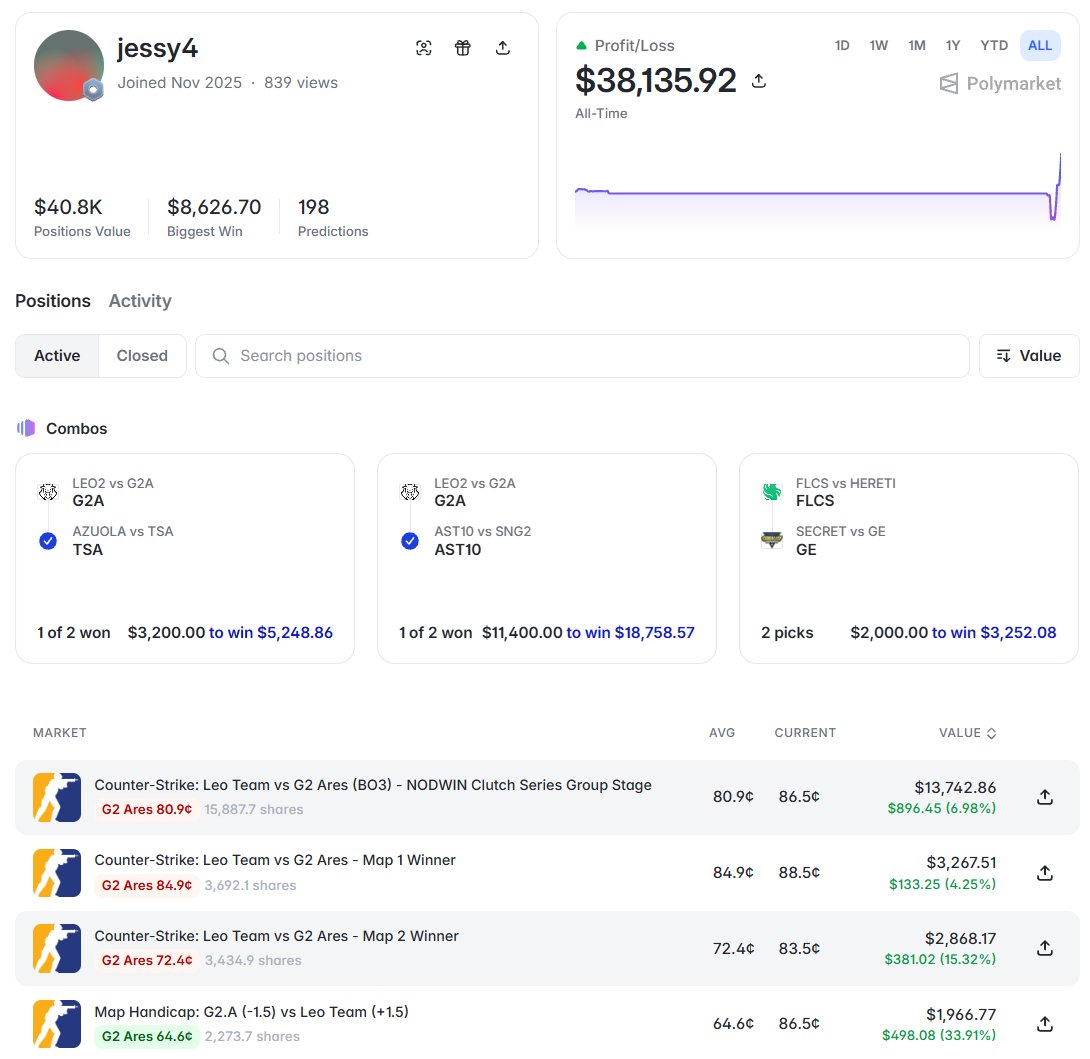Open the gift icon in profile header
The image size is (1090, 1059).
[463, 47]
